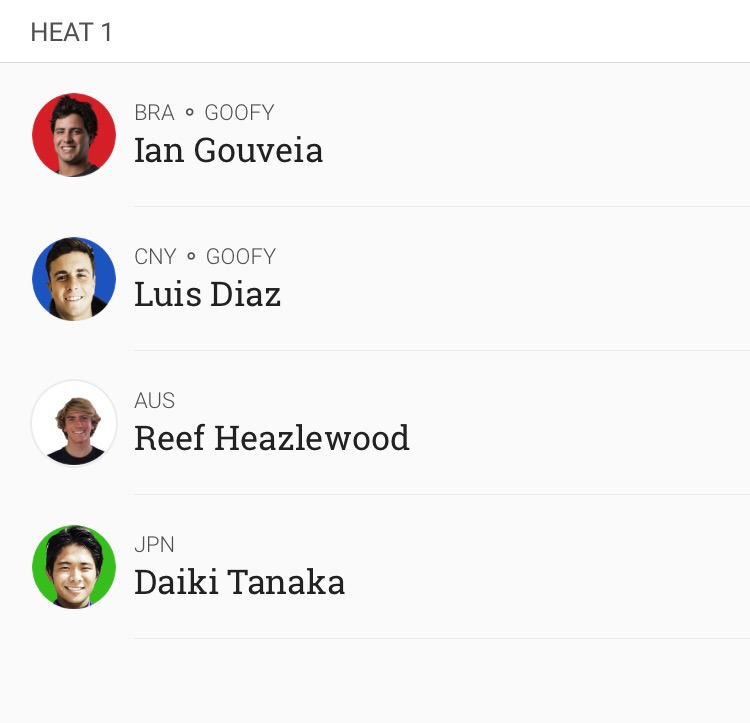The width and height of the screenshot is (750, 723).
Task: Click the JPN country code label
Action: point(154,545)
